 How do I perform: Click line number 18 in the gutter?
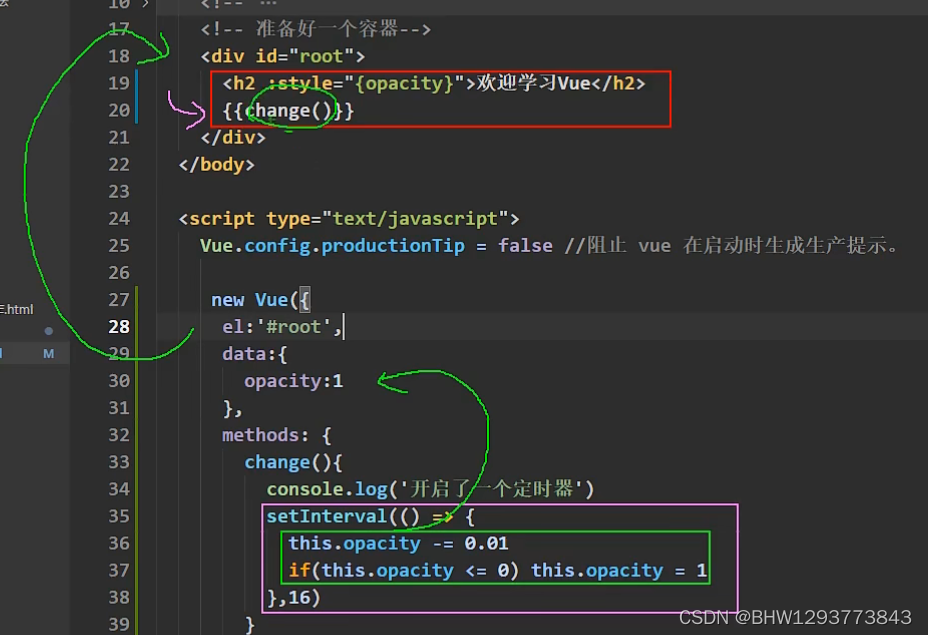point(119,56)
